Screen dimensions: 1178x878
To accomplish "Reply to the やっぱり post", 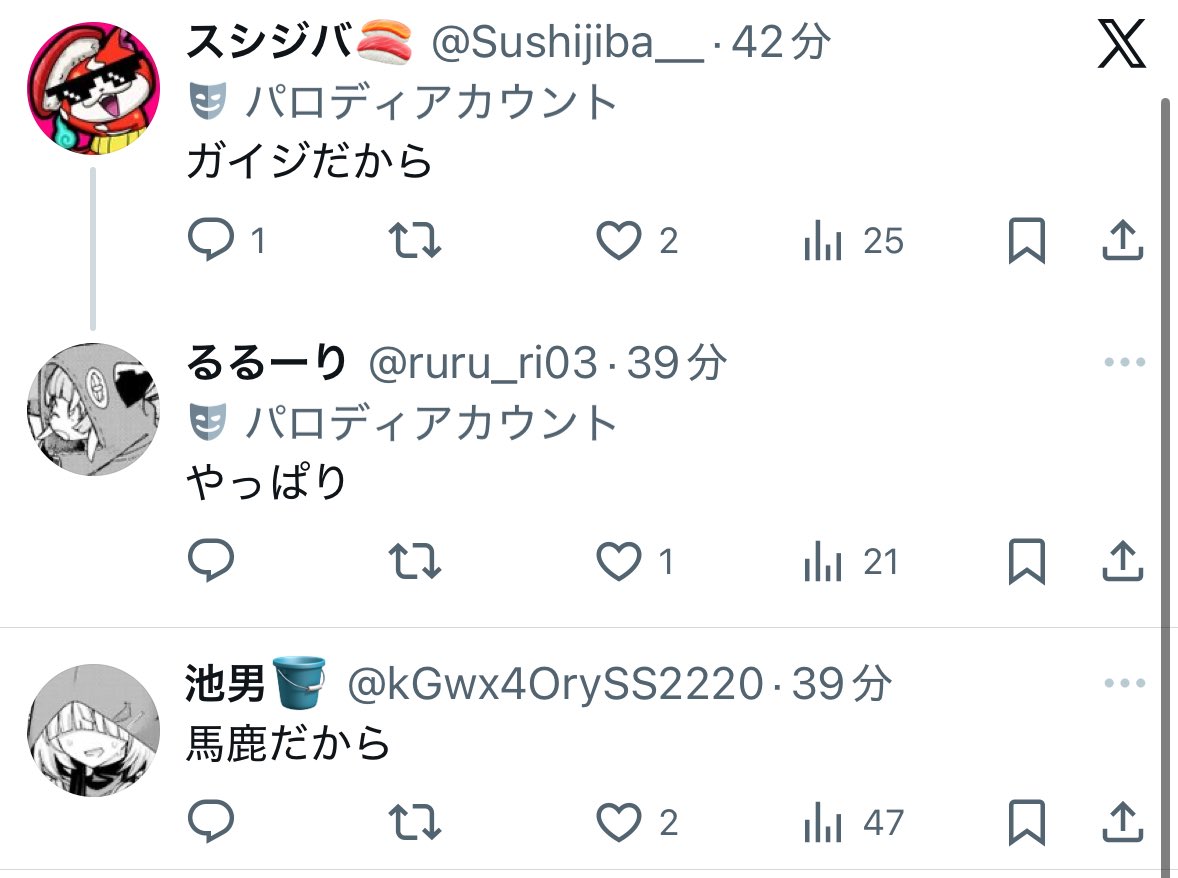I will (211, 561).
